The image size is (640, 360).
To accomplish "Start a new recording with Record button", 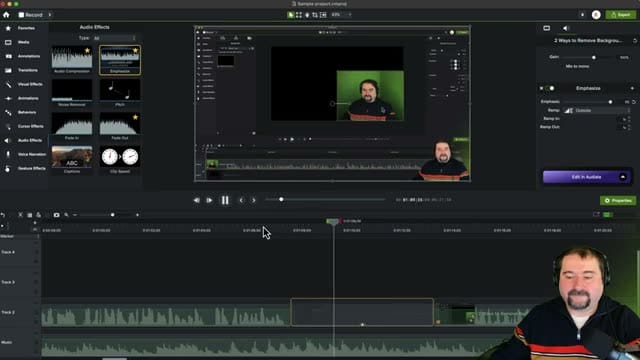I will pos(31,15).
